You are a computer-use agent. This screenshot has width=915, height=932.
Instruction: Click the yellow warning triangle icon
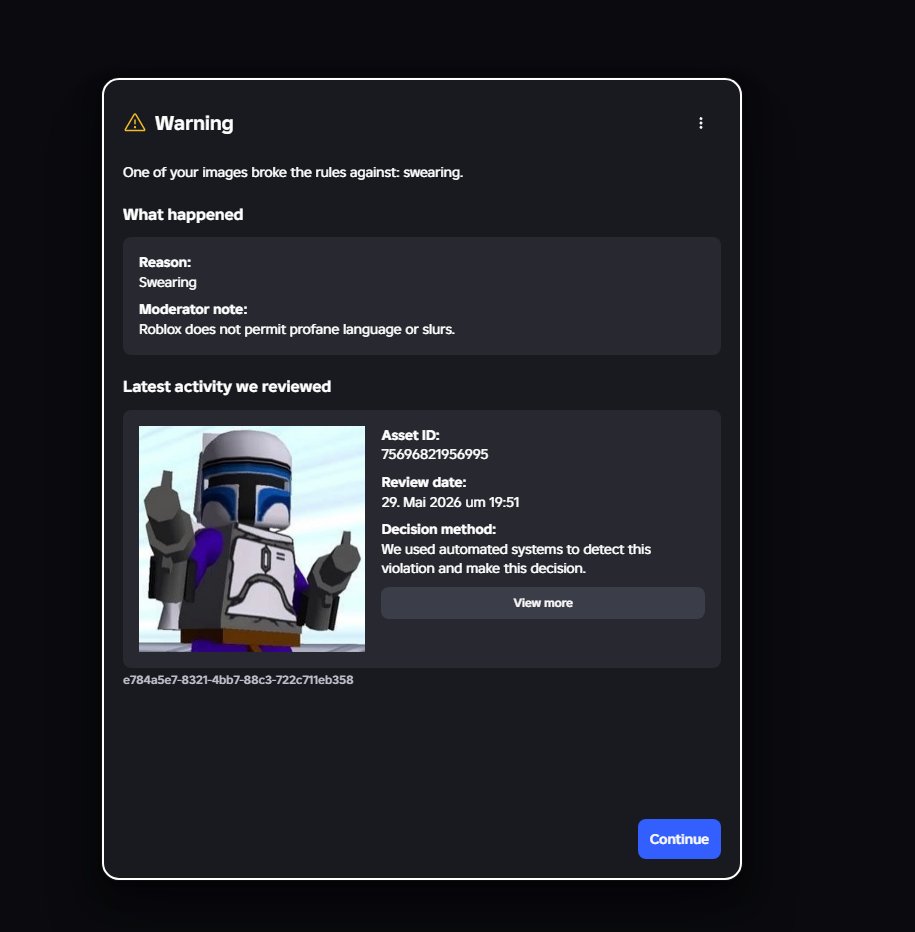pos(135,123)
